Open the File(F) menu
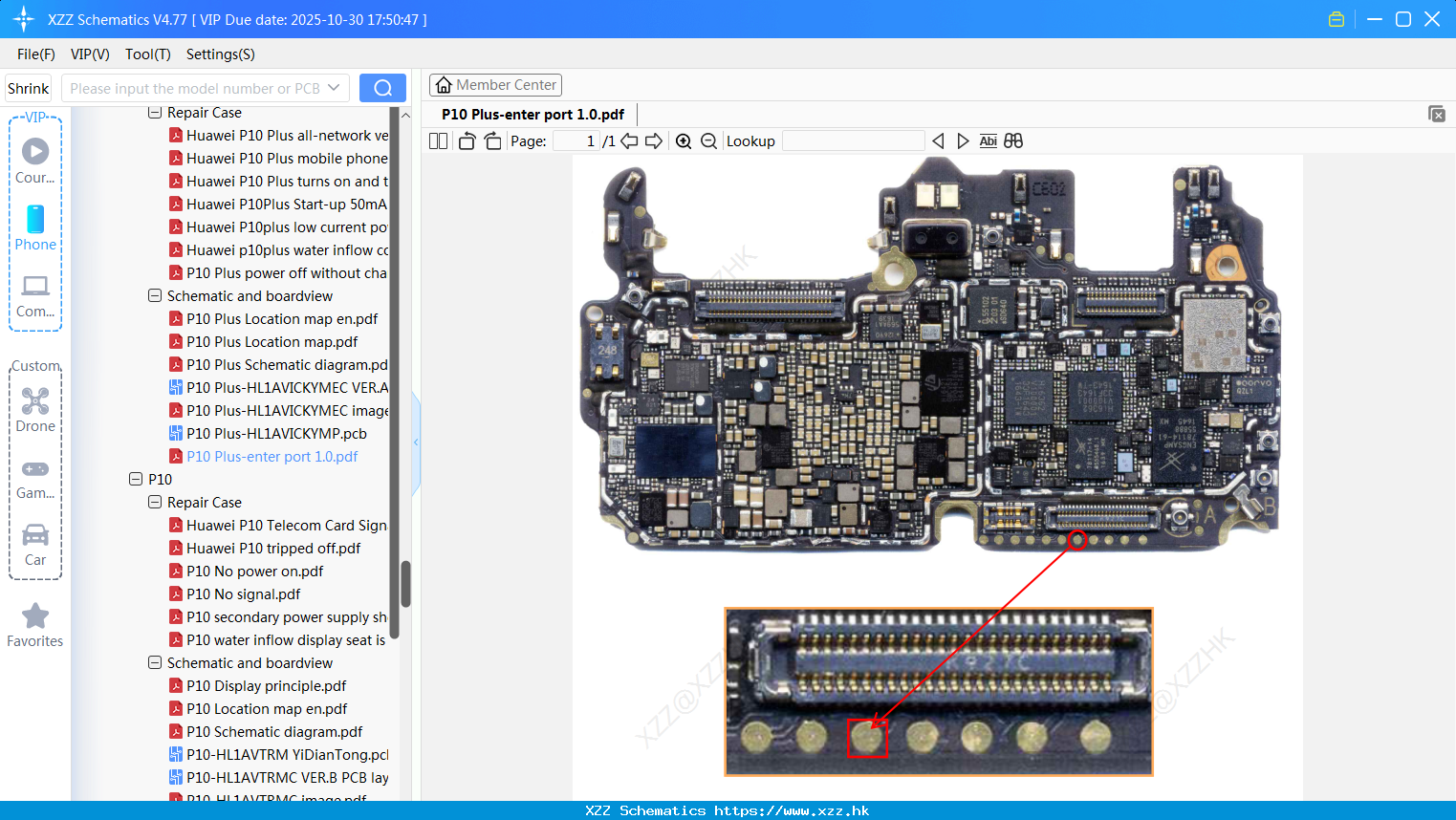Viewport: 1456px width, 820px height. point(36,54)
